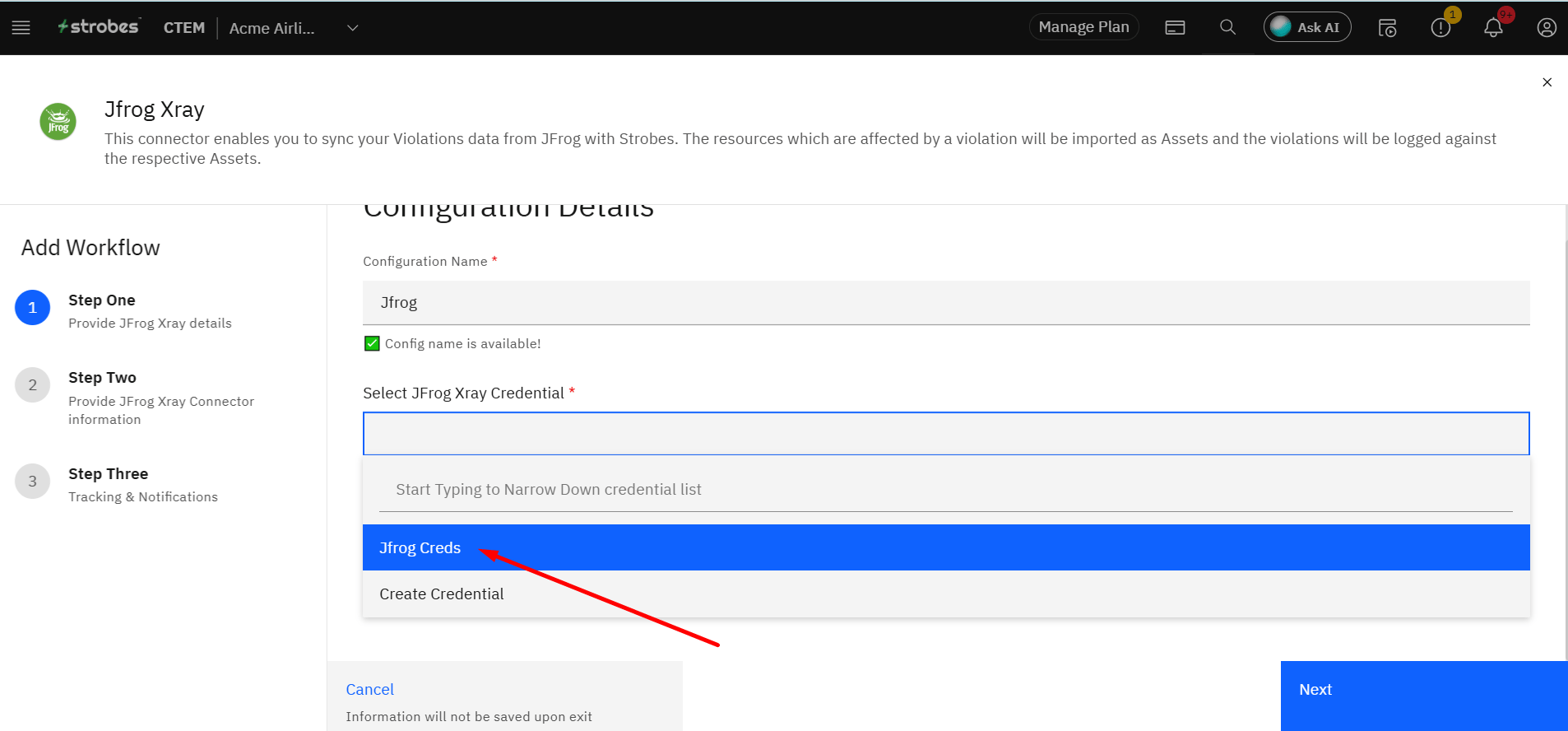
Task: Open the alerts icon with badge 1
Action: [x=1440, y=28]
